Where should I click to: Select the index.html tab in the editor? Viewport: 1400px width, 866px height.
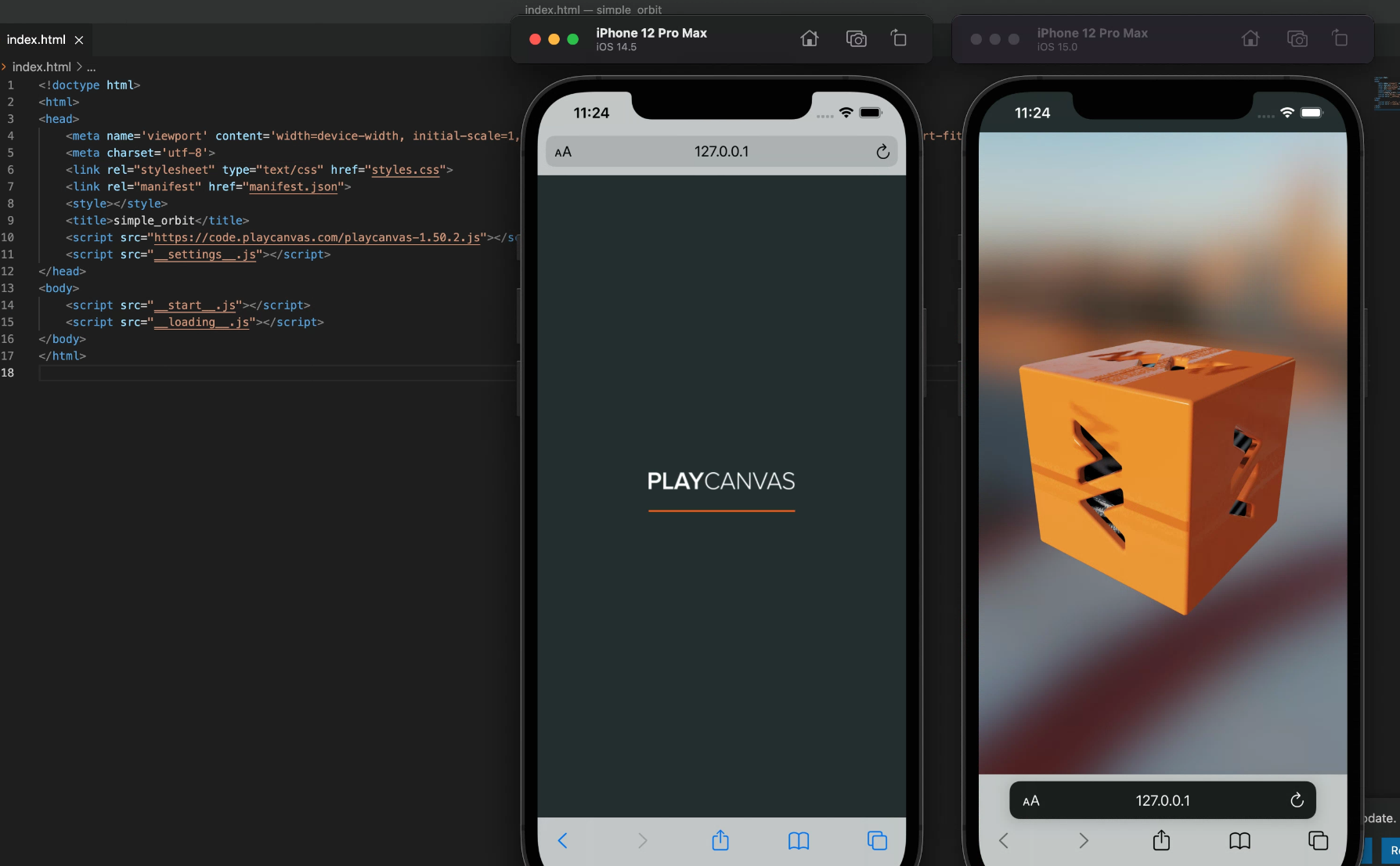36,39
